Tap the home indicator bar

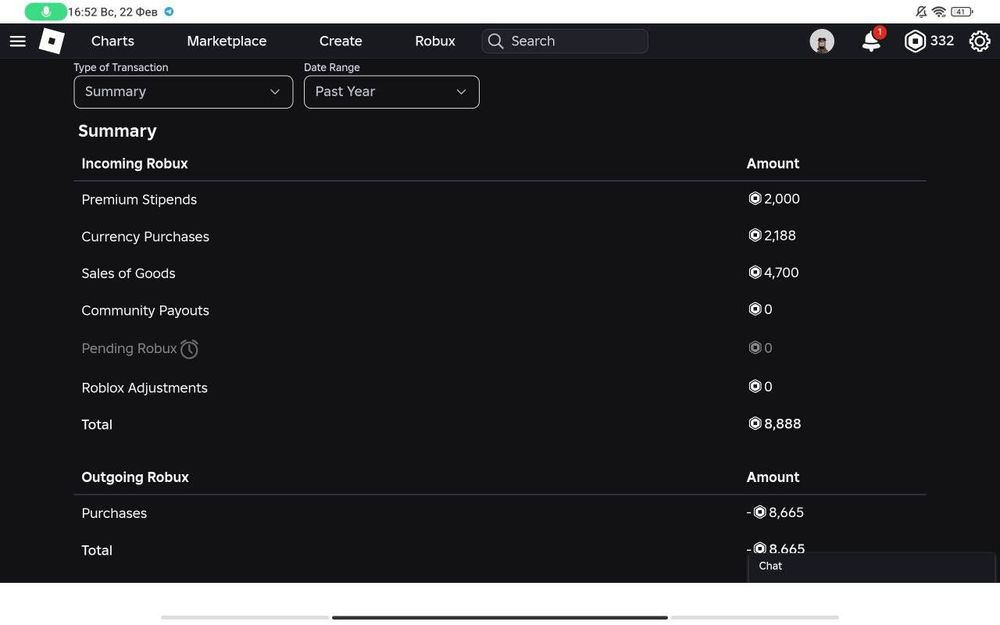coord(500,617)
